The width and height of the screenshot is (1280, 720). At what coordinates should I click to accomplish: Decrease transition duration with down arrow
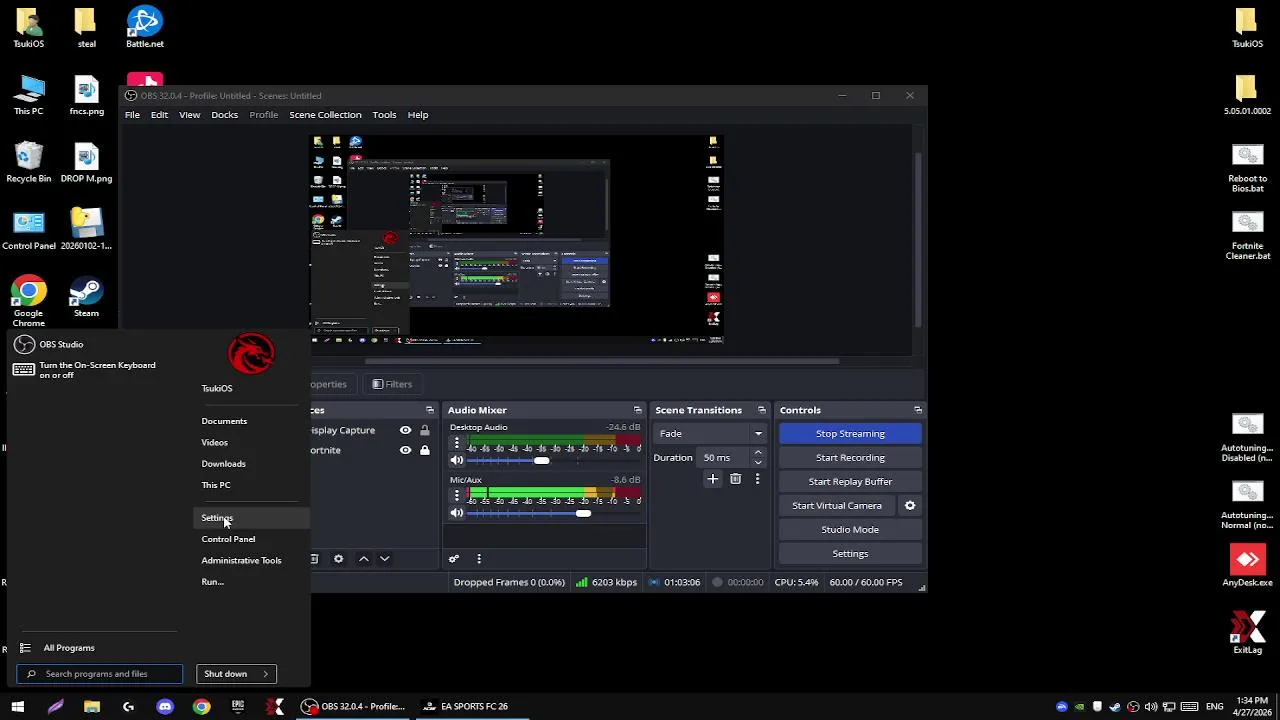(758, 463)
